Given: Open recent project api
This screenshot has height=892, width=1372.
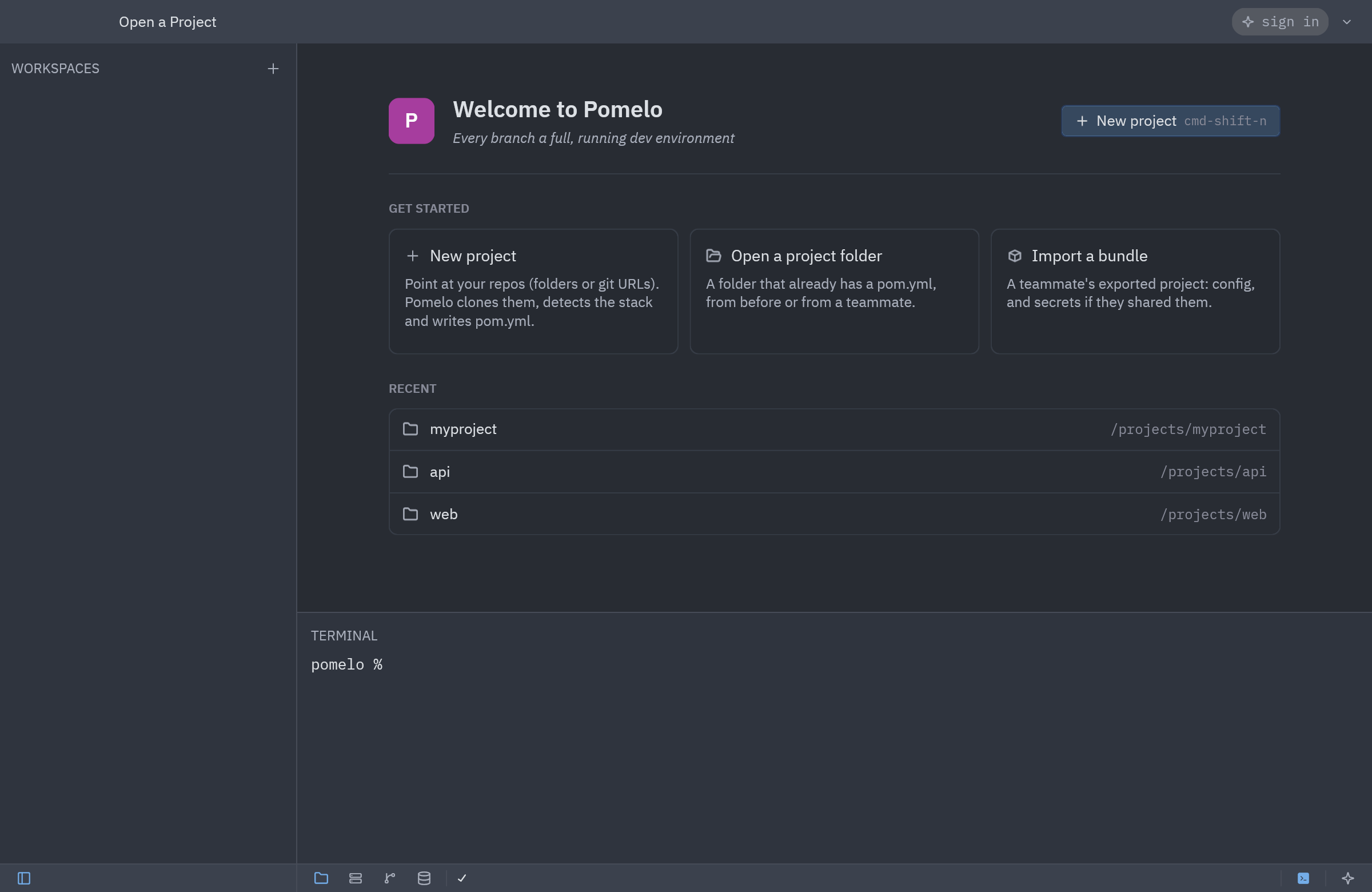Looking at the screenshot, I should [x=834, y=472].
